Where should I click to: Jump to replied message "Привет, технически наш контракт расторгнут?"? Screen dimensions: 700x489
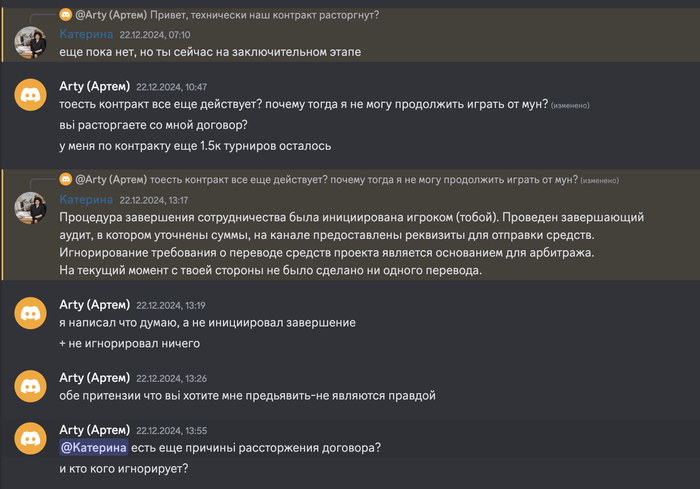coord(265,15)
